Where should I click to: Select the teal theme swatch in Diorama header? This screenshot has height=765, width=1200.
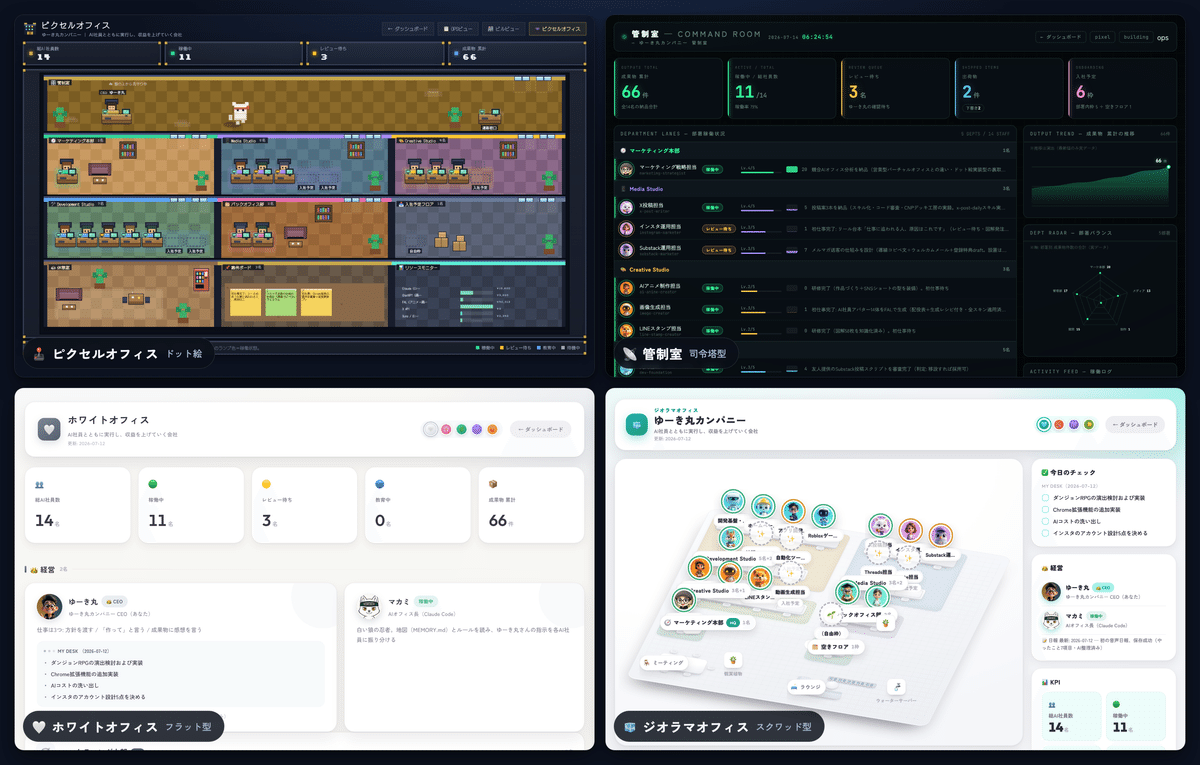pos(1044,424)
